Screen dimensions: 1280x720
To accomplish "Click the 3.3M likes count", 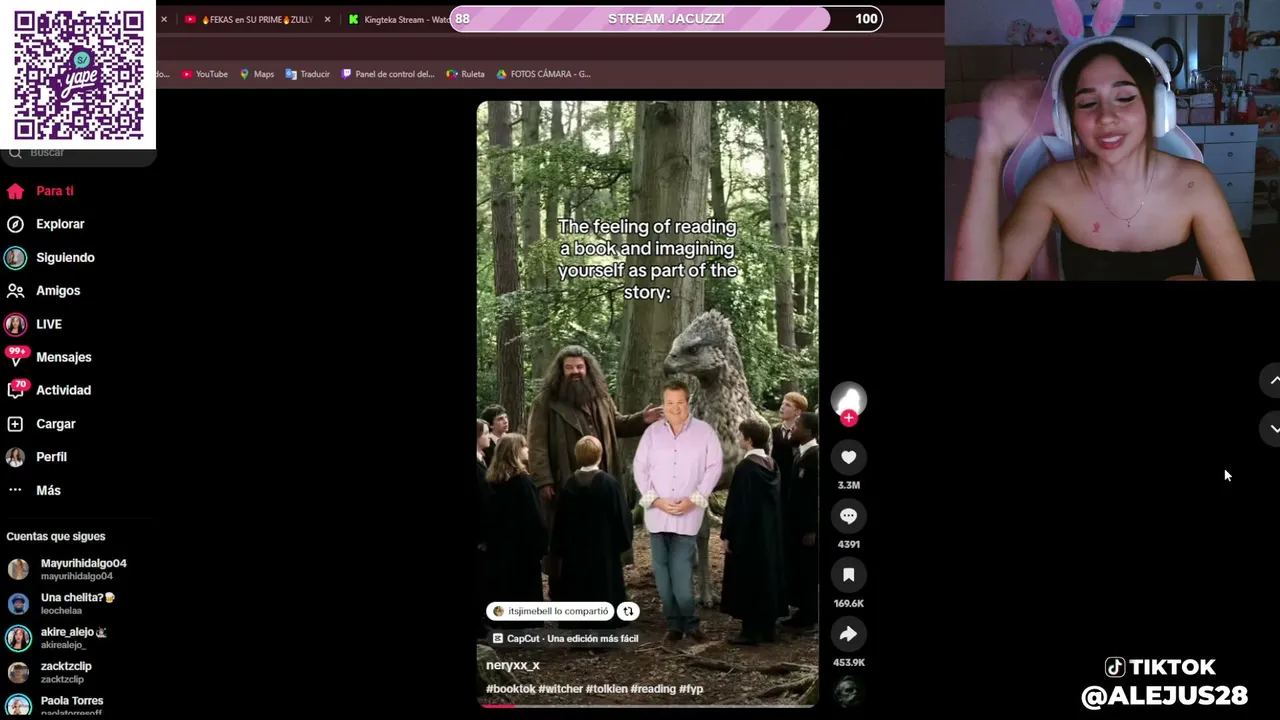I will 848,485.
